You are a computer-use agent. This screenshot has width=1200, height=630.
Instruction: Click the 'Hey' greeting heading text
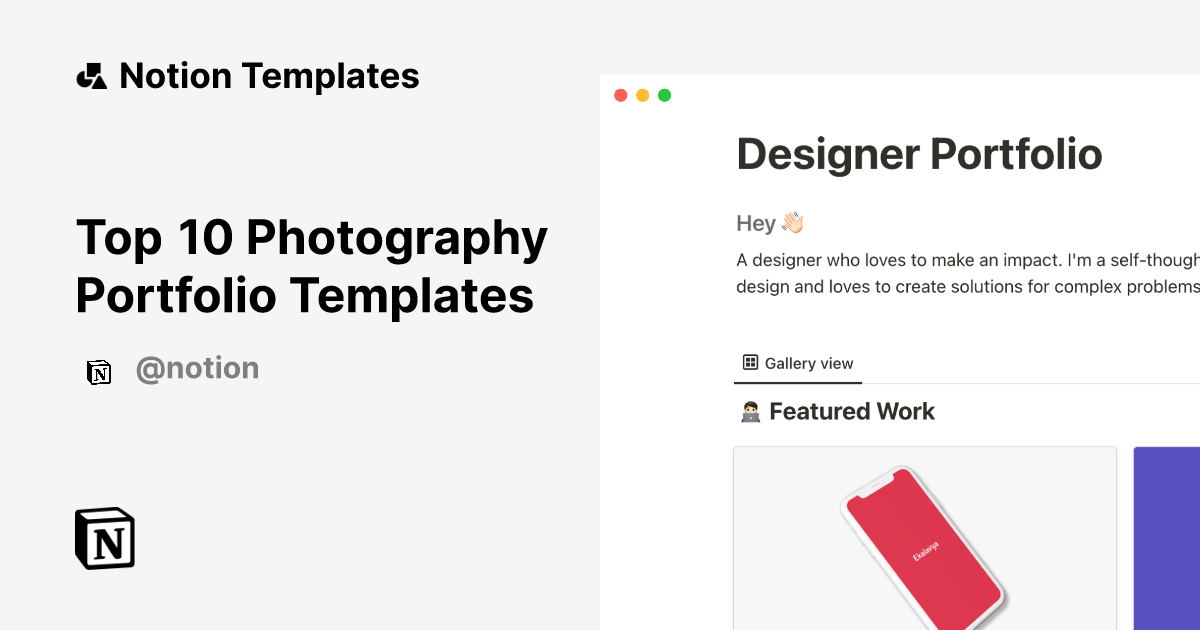point(755,223)
